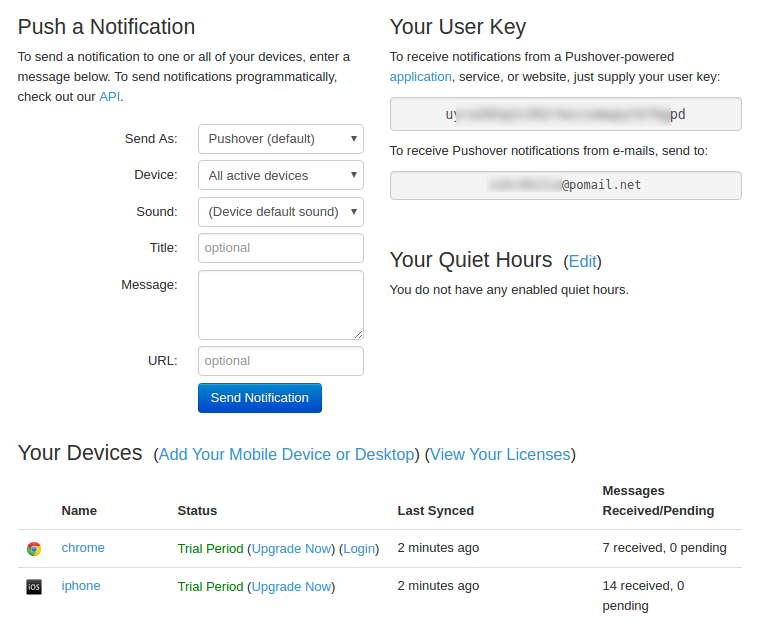Focus the Title input field
Screen dimensions: 761x626
[x=281, y=248]
